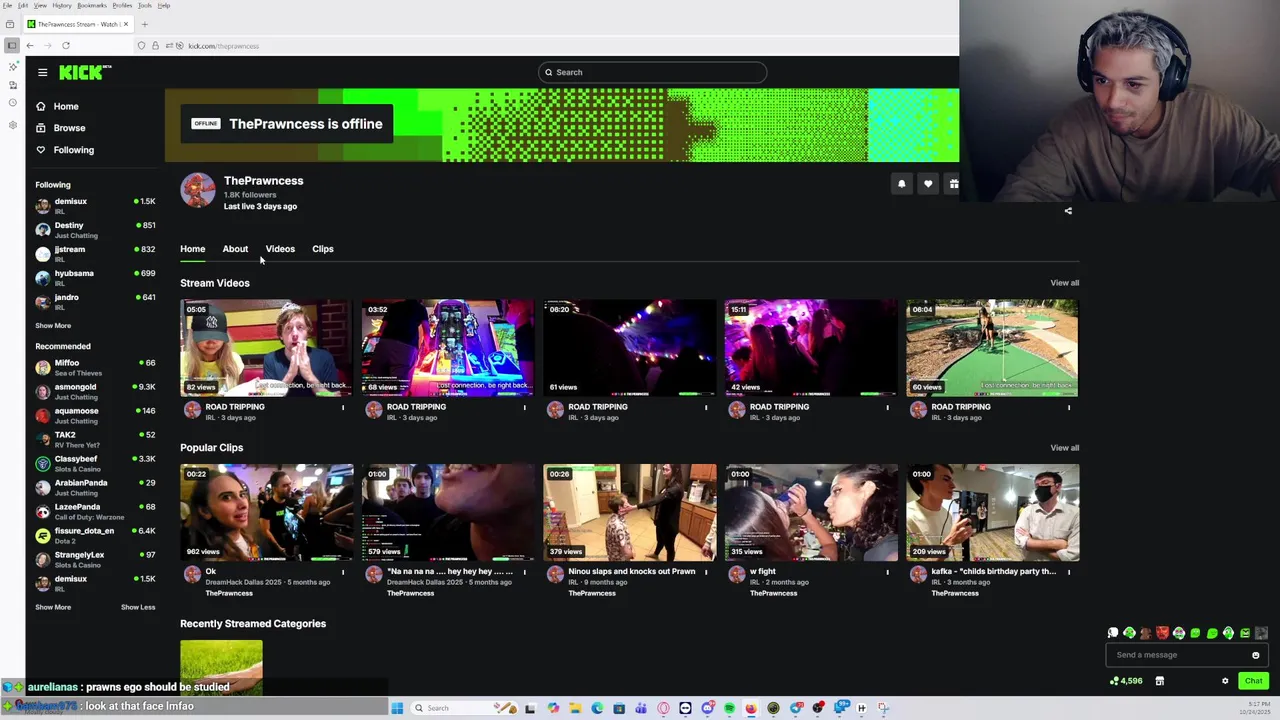Image resolution: width=1280 pixels, height=720 pixels.
Task: Switch to the Videos tab
Action: (280, 249)
